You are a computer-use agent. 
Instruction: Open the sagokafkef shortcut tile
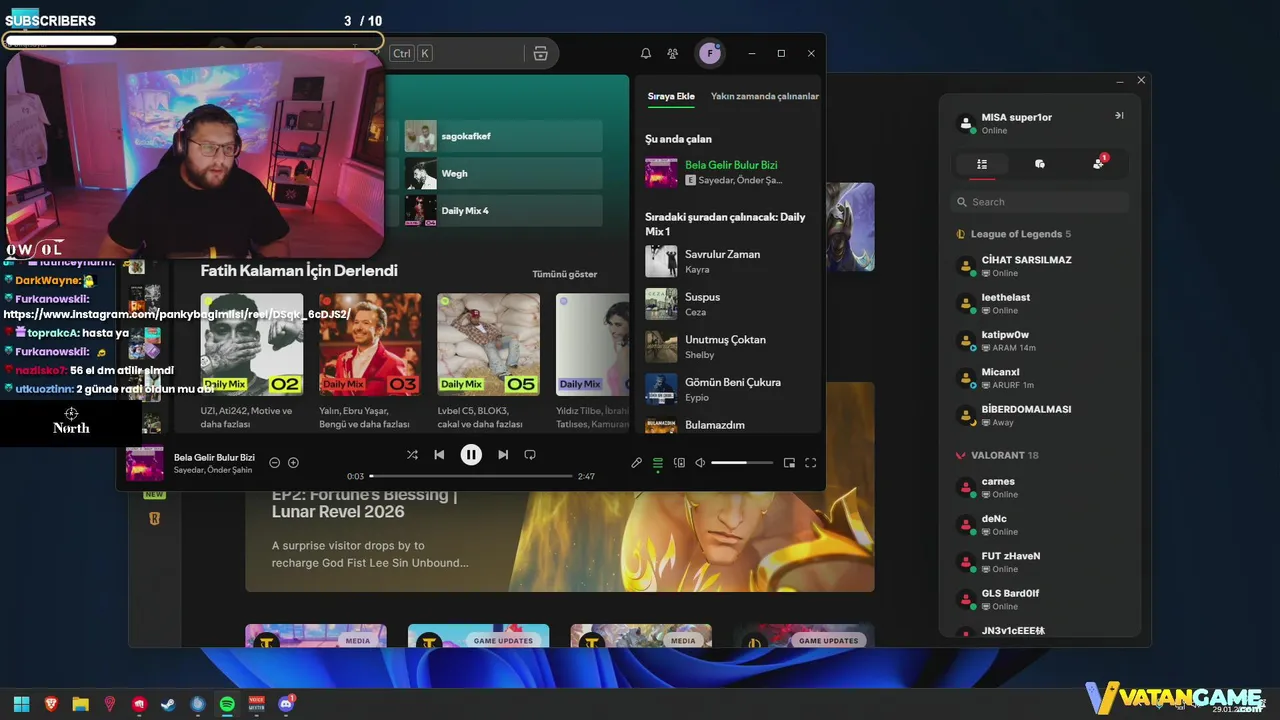click(x=503, y=136)
